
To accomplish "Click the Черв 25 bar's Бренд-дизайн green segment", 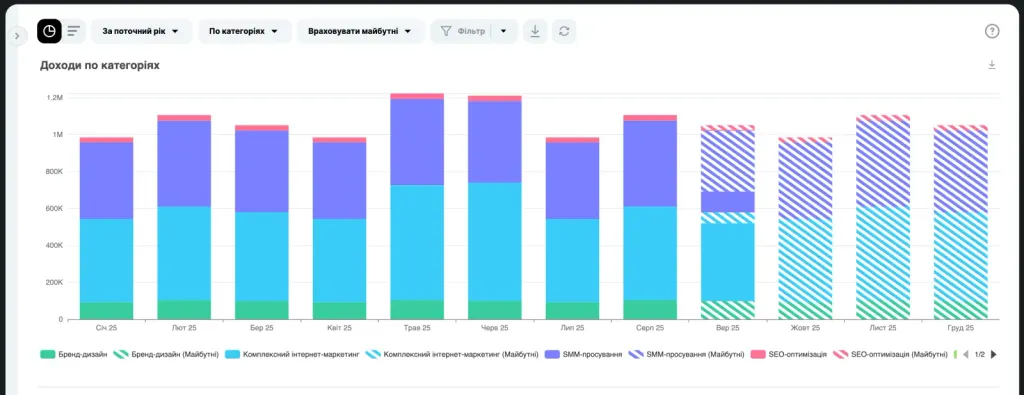I will pyautogui.click(x=495, y=310).
